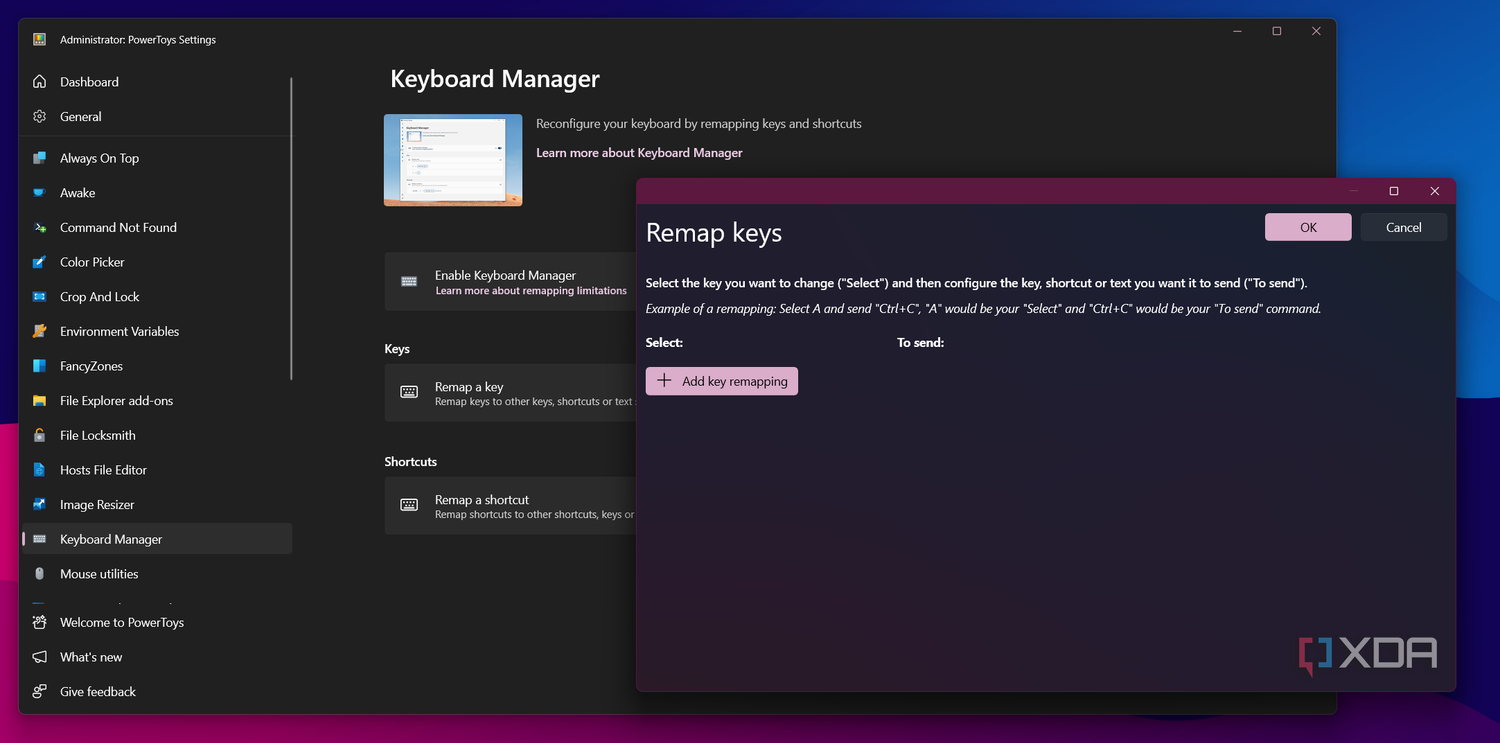Open the Dashboard page
1500x743 pixels.
(x=157, y=82)
